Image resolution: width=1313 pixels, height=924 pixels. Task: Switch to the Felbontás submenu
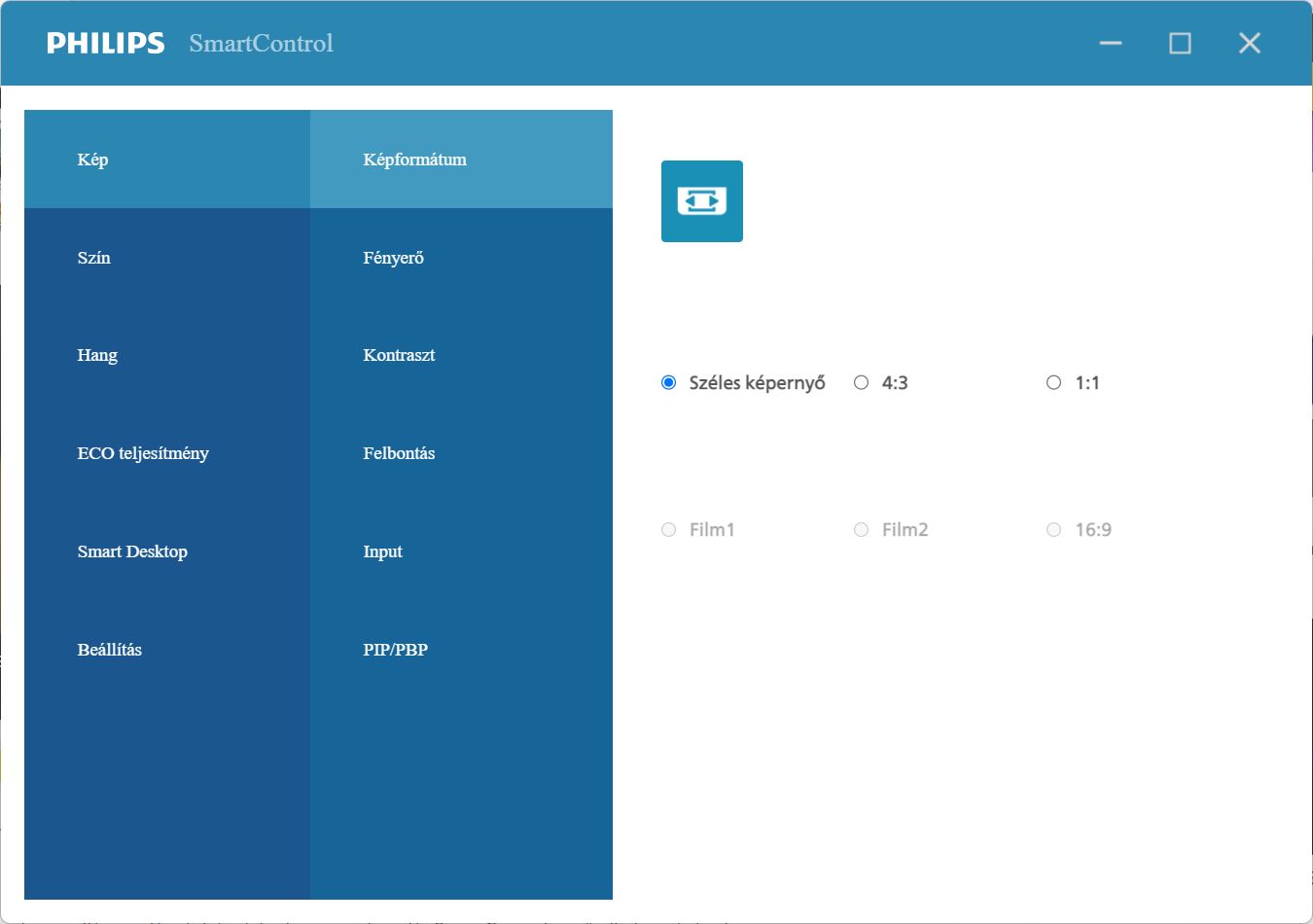[461, 453]
